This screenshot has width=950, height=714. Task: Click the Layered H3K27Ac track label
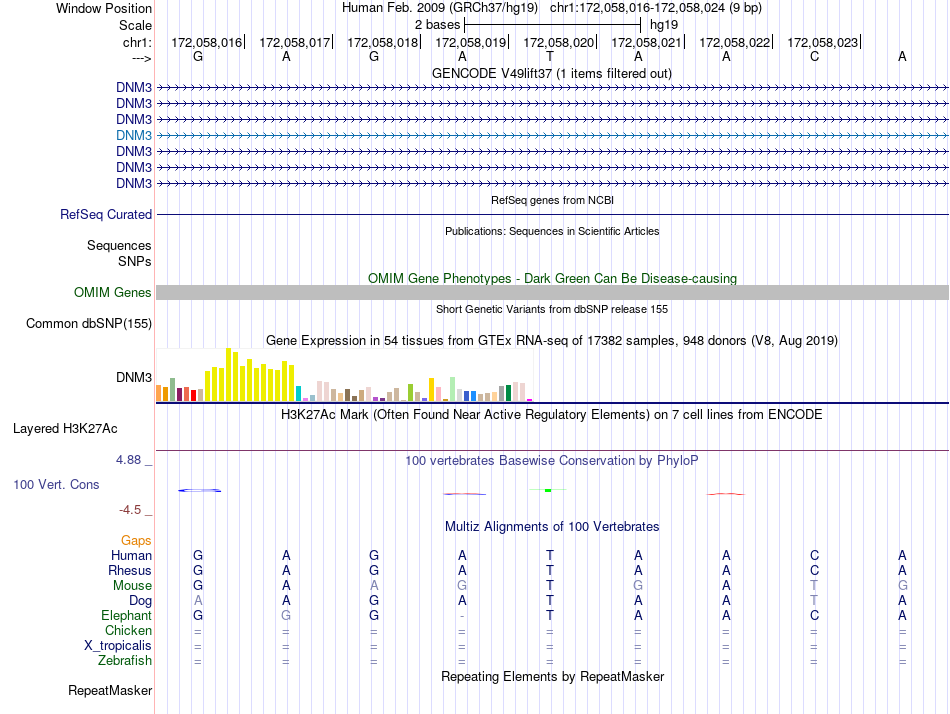coord(65,429)
